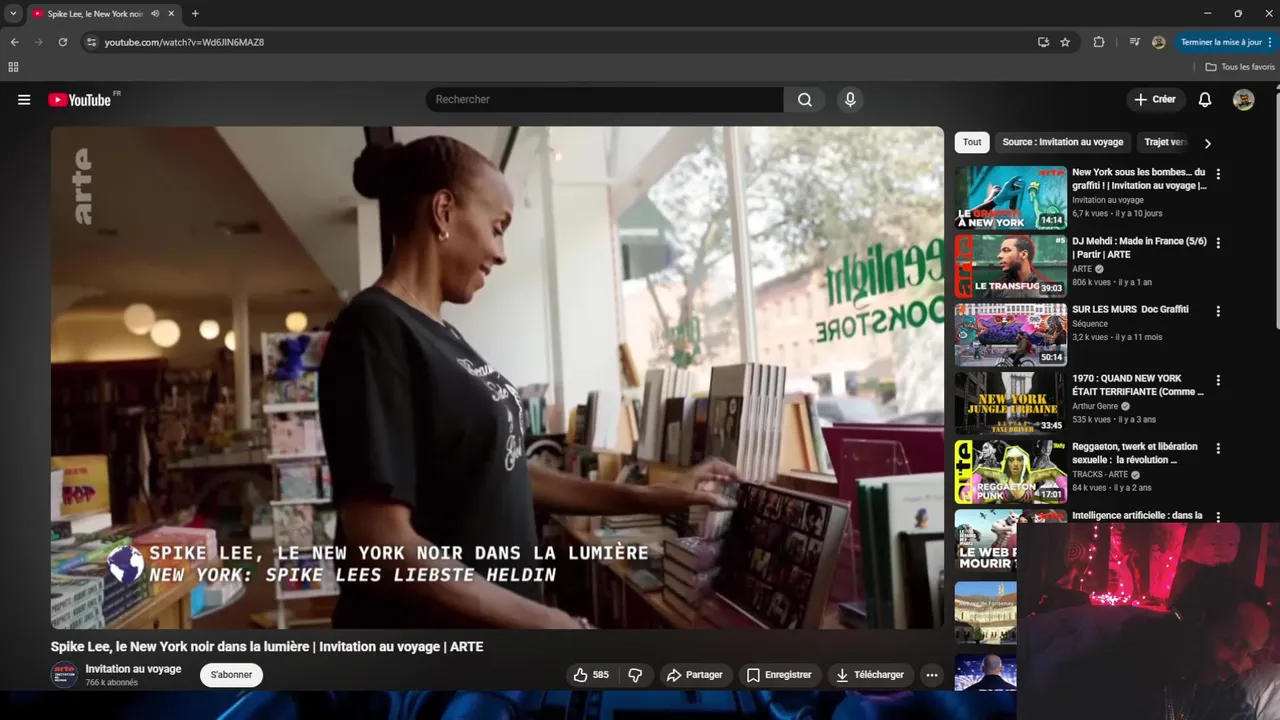Open a new browser tab
1280x720 pixels.
tap(195, 14)
